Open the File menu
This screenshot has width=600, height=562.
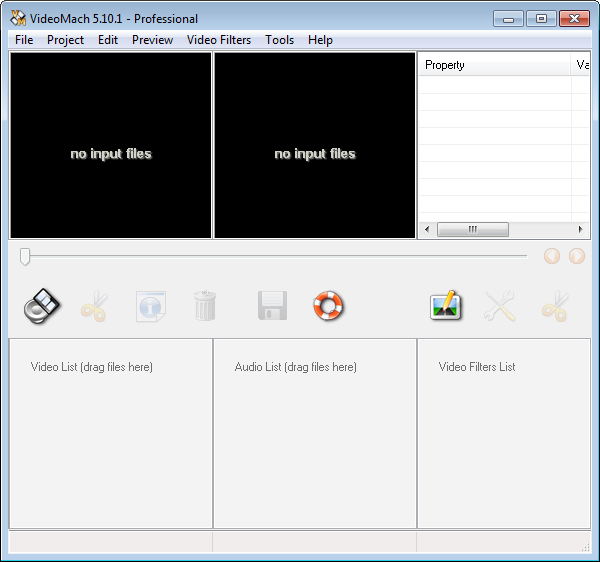coord(24,40)
